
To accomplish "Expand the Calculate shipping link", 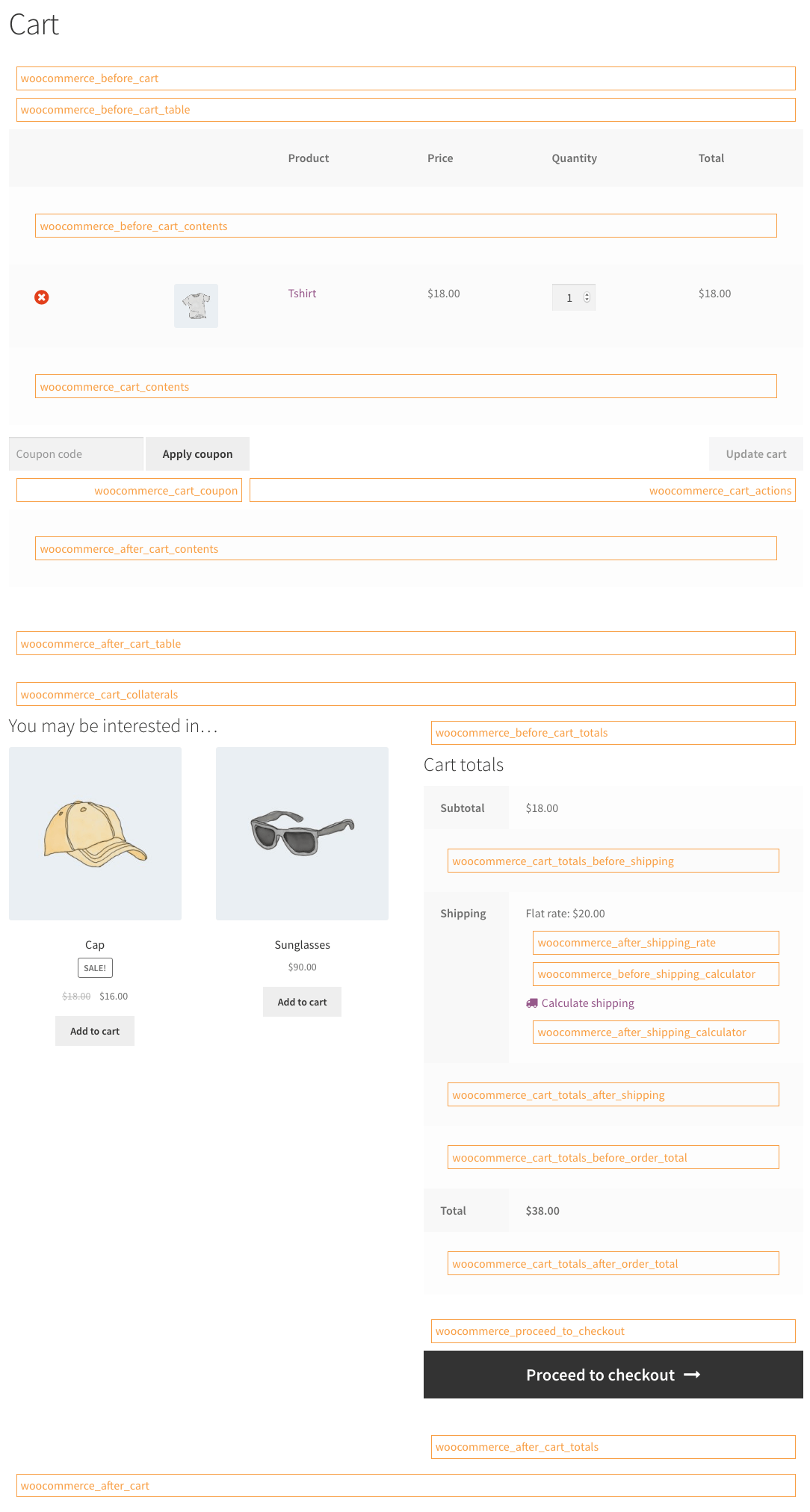I will pyautogui.click(x=587, y=1003).
